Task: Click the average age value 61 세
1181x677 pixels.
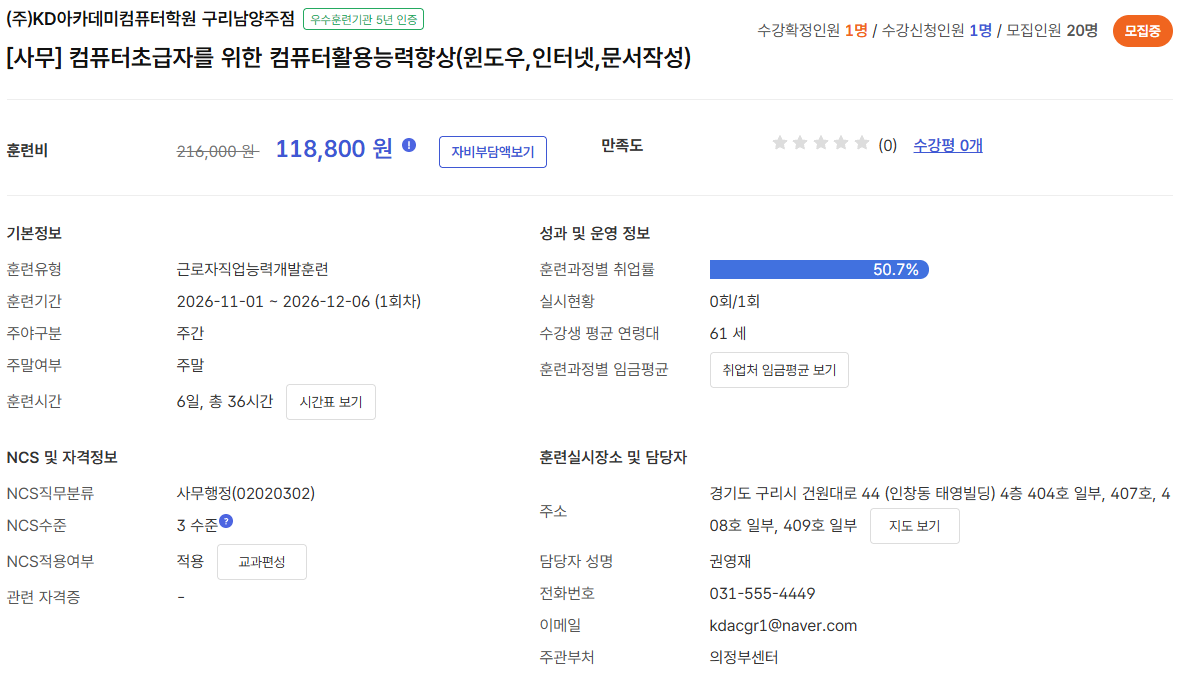Action: 728,334
